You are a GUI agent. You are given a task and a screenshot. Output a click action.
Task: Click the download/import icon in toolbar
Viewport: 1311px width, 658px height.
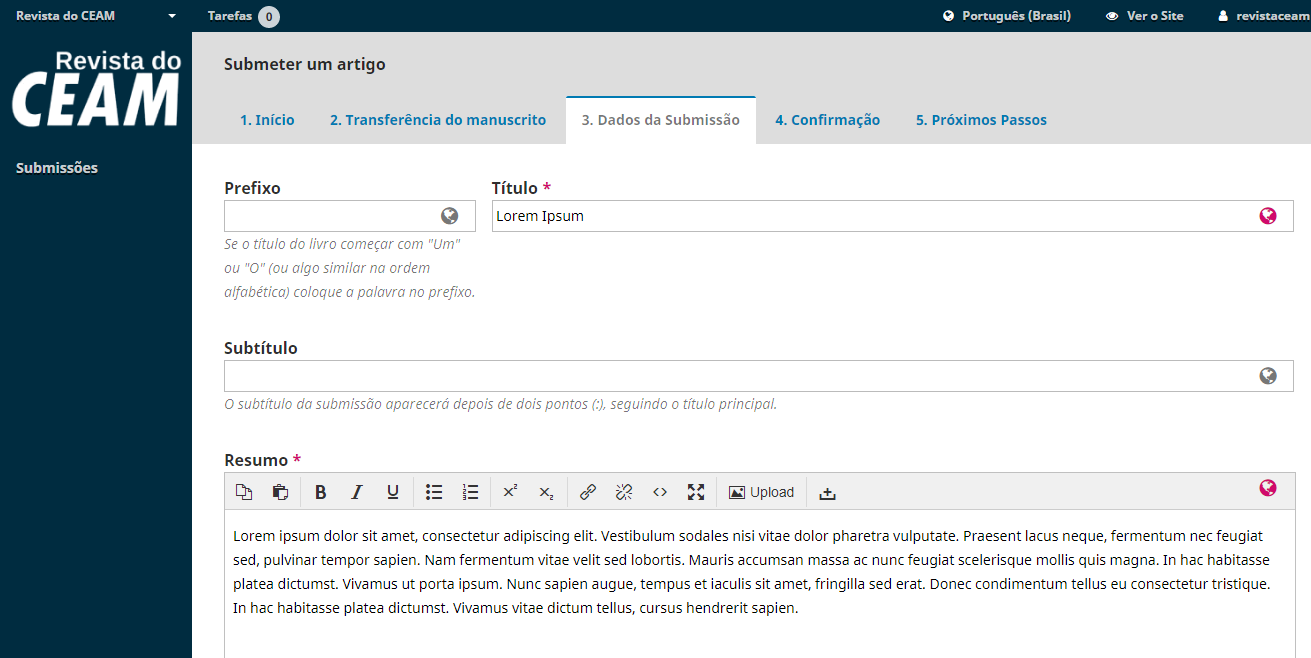point(827,492)
